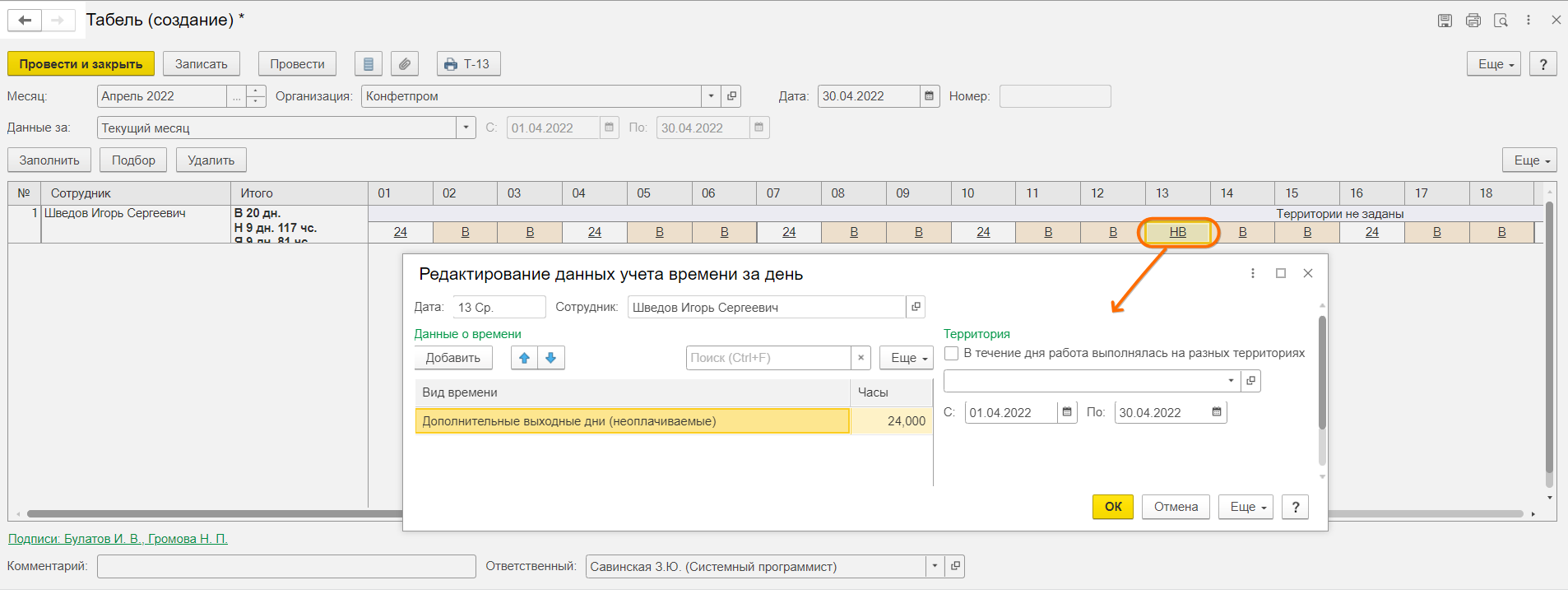
Task: Open the Организация field link icon
Action: pos(731,96)
